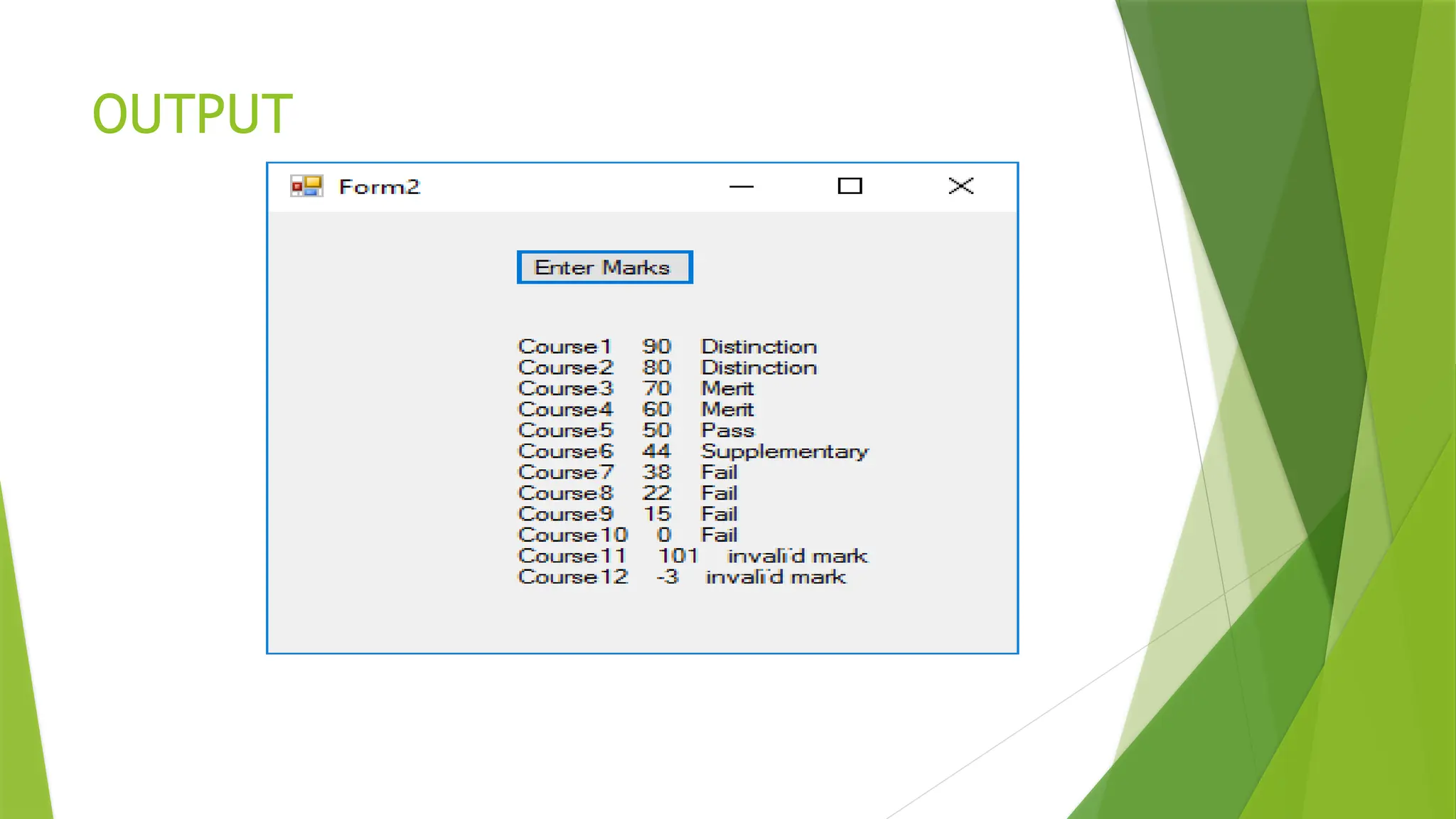Image resolution: width=1456 pixels, height=819 pixels.
Task: Click the Course2 label
Action: click(565, 368)
